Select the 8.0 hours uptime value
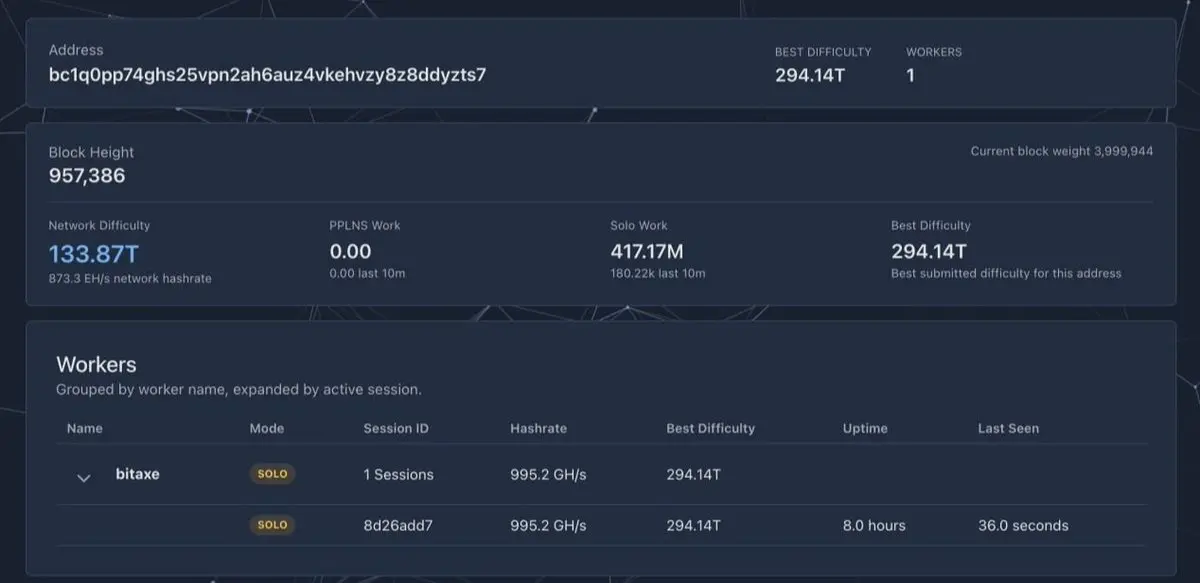1200x583 pixels. tap(874, 525)
